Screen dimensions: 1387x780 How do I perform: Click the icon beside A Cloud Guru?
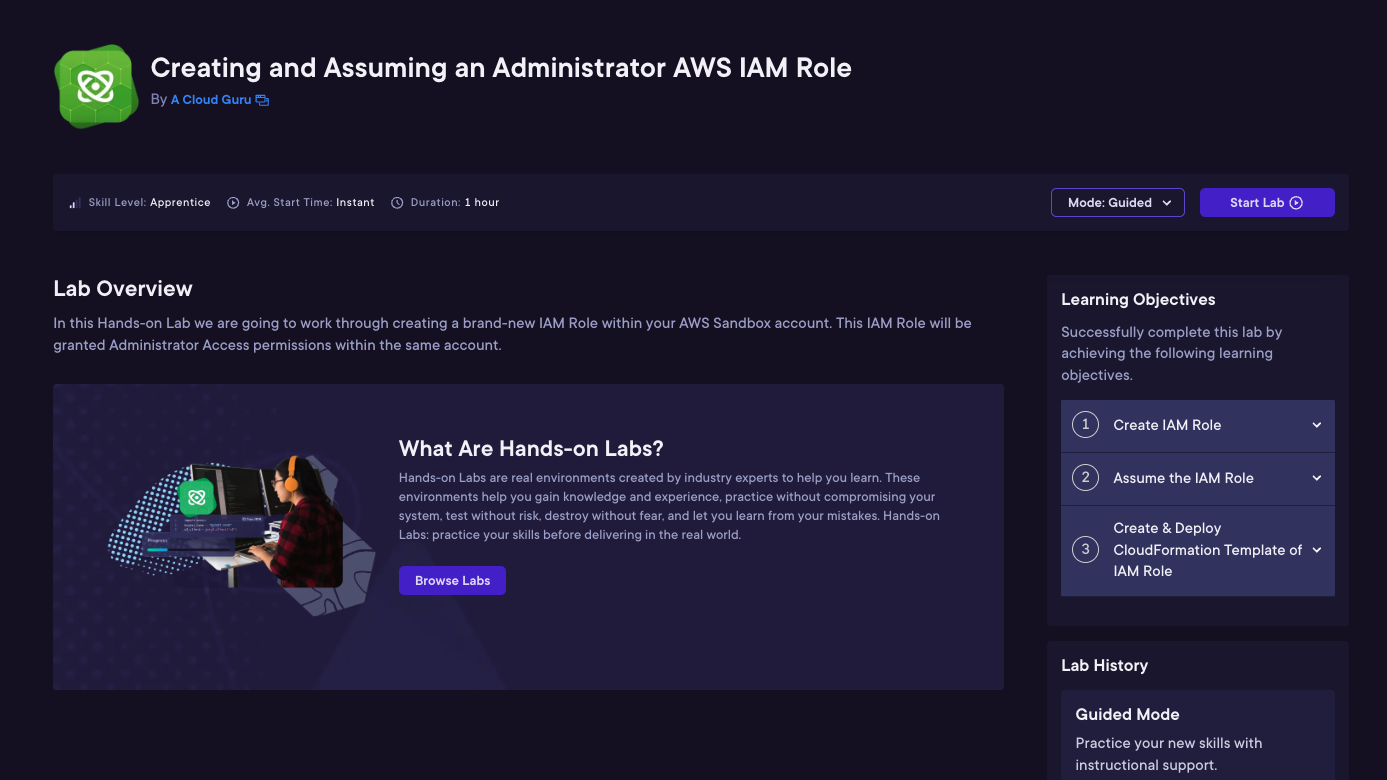click(262, 100)
